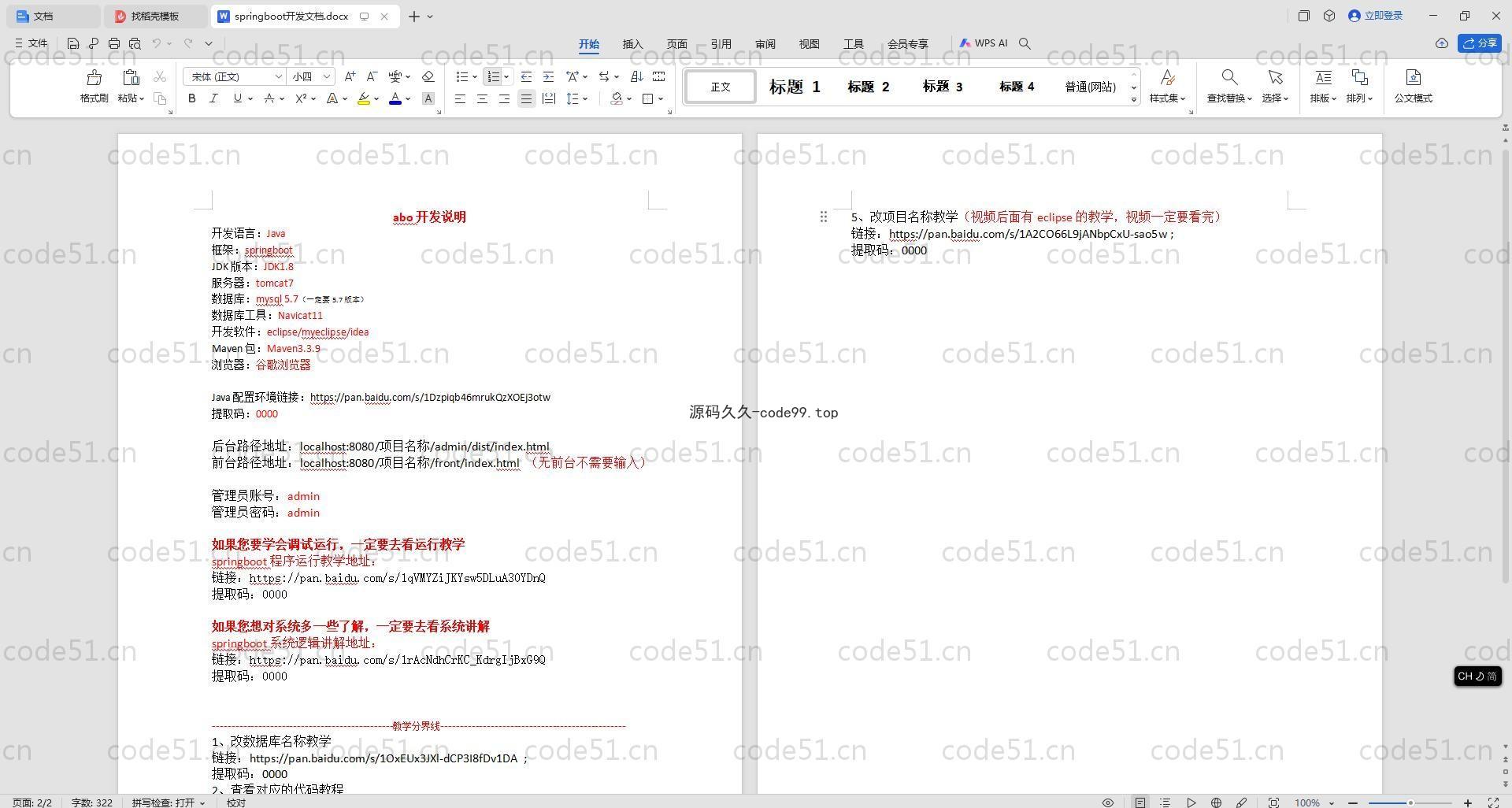Image resolution: width=1512 pixels, height=808 pixels.
Task: Click the Save icon in quick access bar
Action: (73, 43)
